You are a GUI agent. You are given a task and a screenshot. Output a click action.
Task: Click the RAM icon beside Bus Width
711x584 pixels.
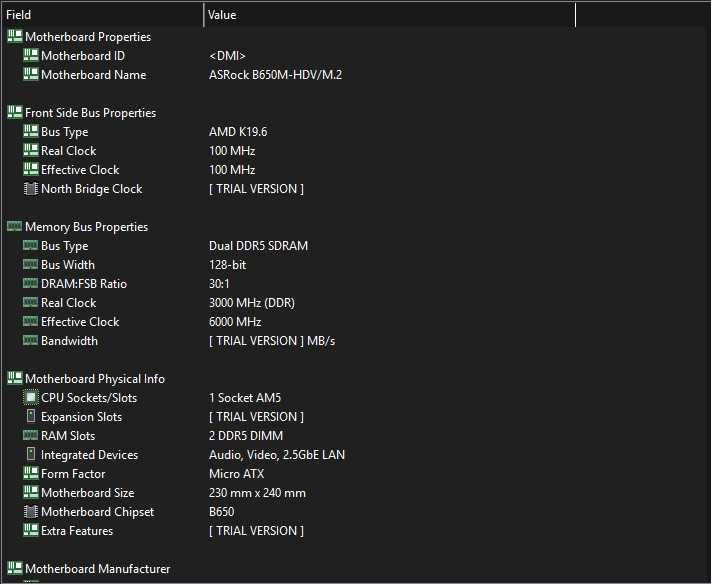click(x=30, y=264)
